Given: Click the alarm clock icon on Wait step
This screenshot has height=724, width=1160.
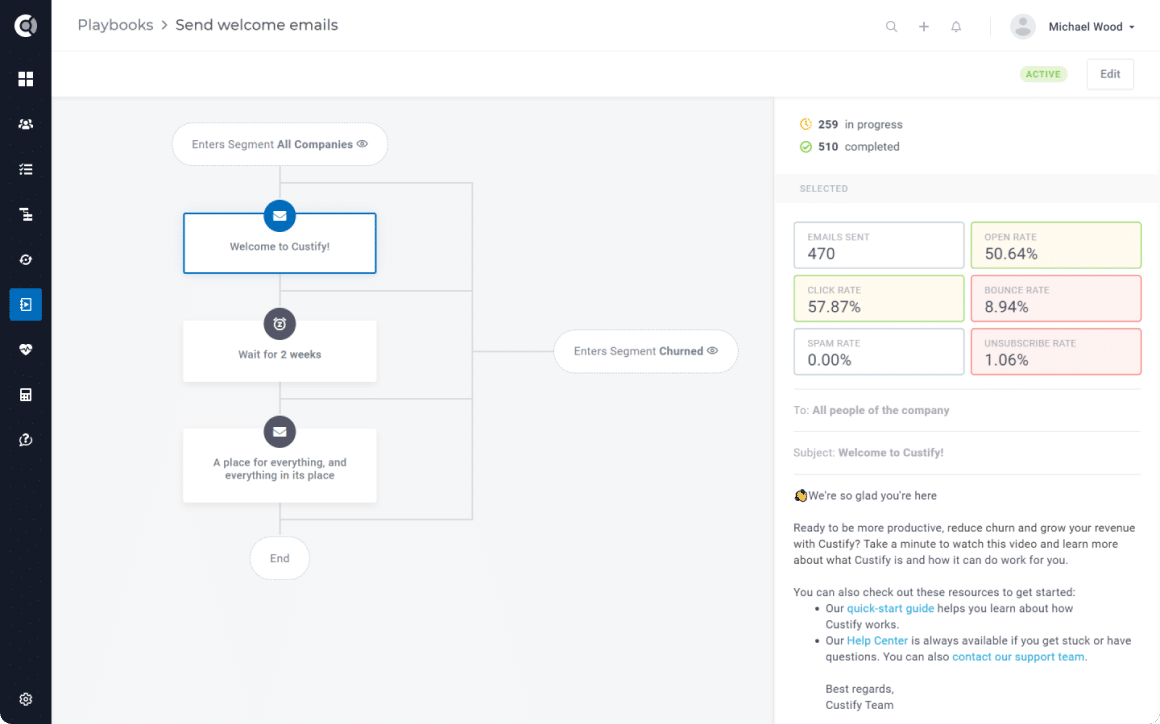Looking at the screenshot, I should [x=280, y=324].
